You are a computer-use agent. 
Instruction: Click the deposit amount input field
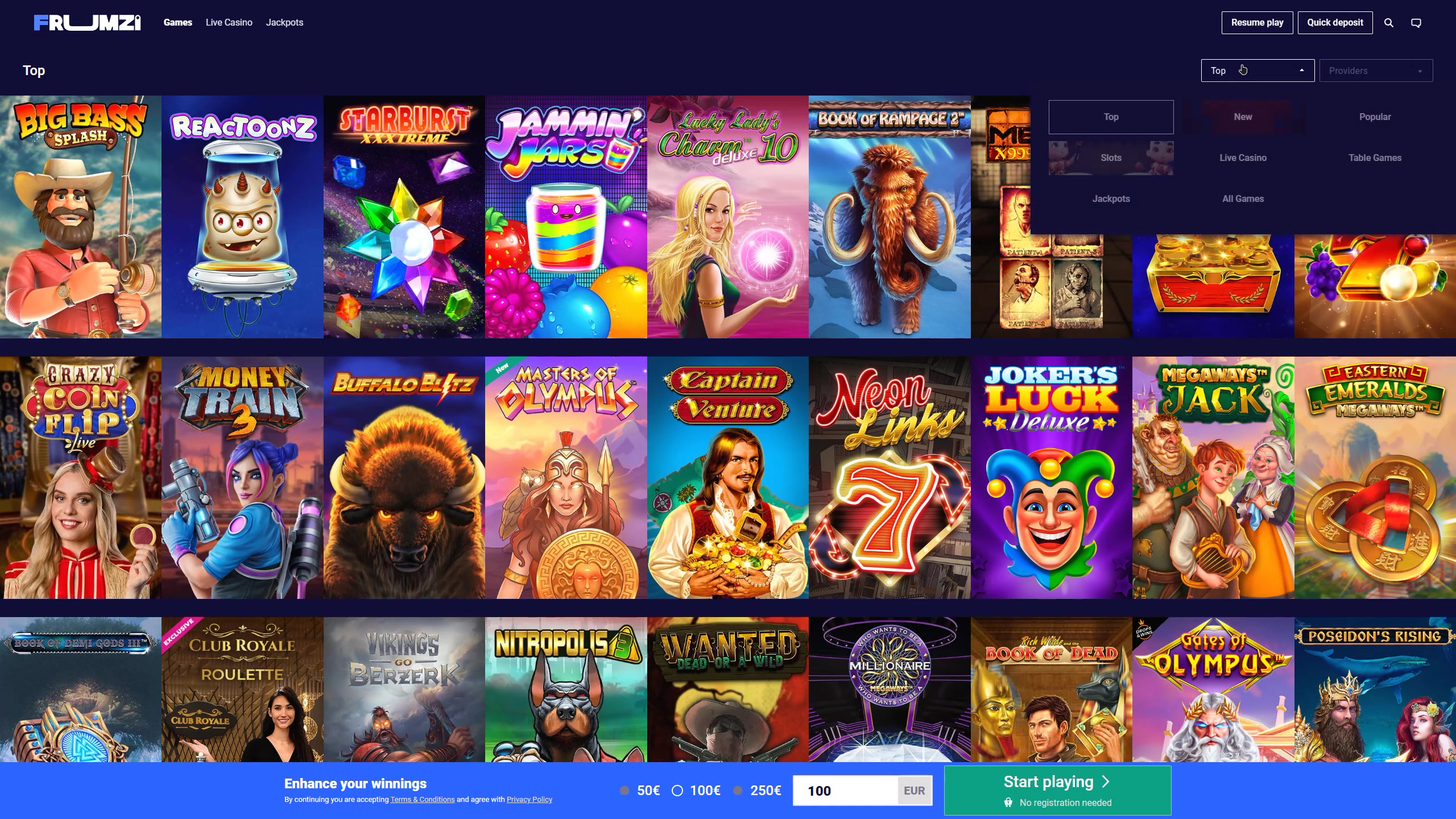[845, 791]
